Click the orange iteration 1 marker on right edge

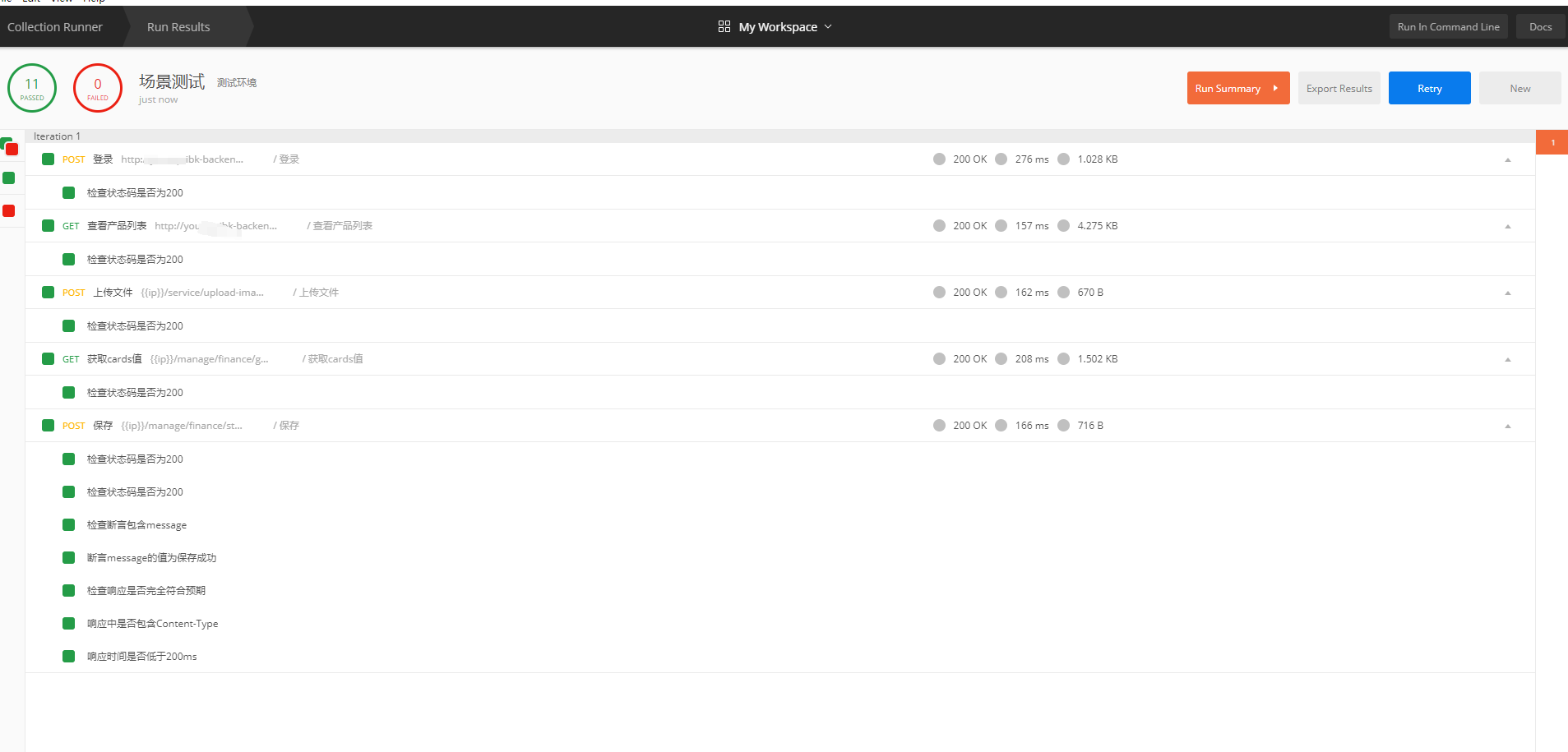[x=1552, y=141]
